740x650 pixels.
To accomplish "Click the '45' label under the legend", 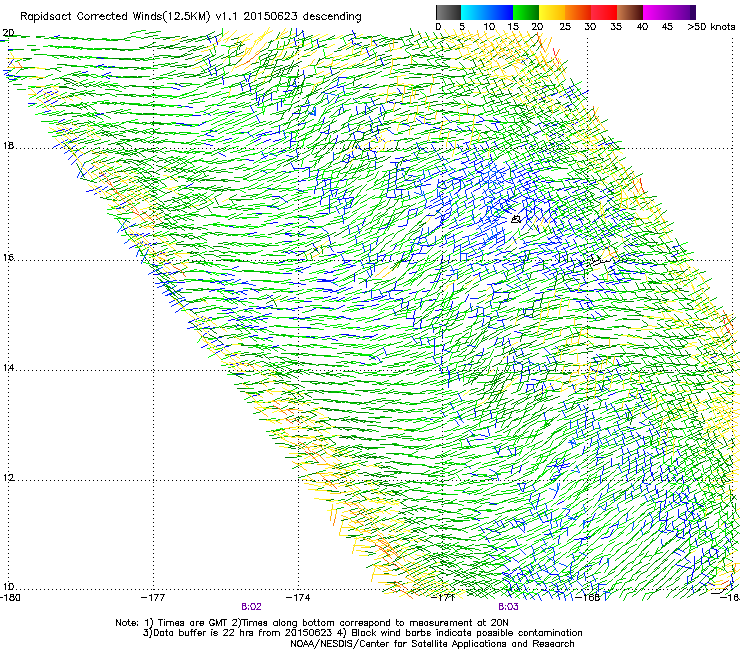I will pos(667,27).
